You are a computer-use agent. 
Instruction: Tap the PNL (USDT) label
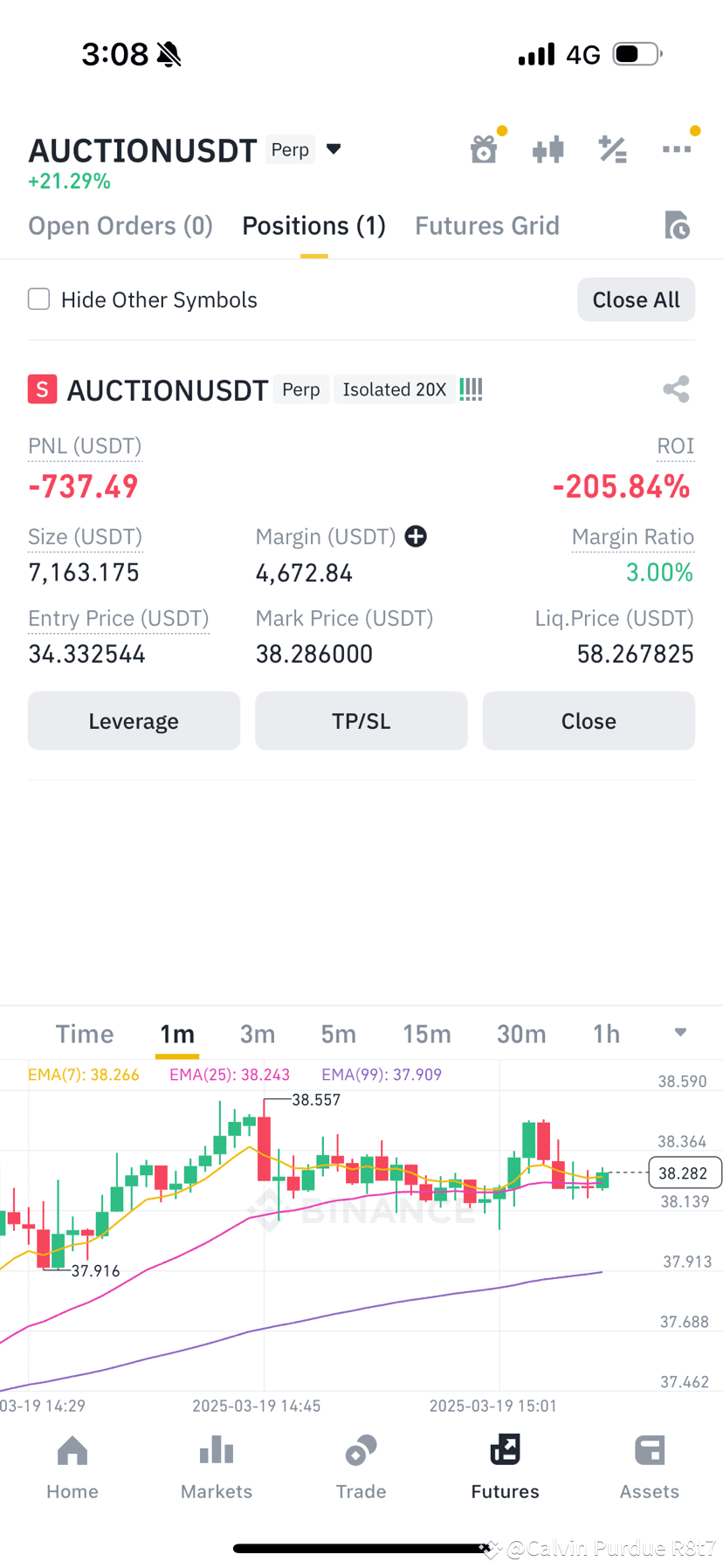pyautogui.click(x=85, y=446)
